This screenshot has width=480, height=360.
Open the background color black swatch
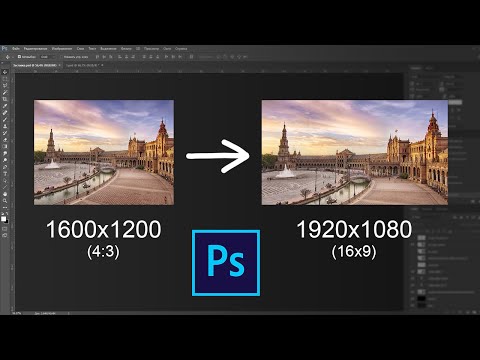7,222
